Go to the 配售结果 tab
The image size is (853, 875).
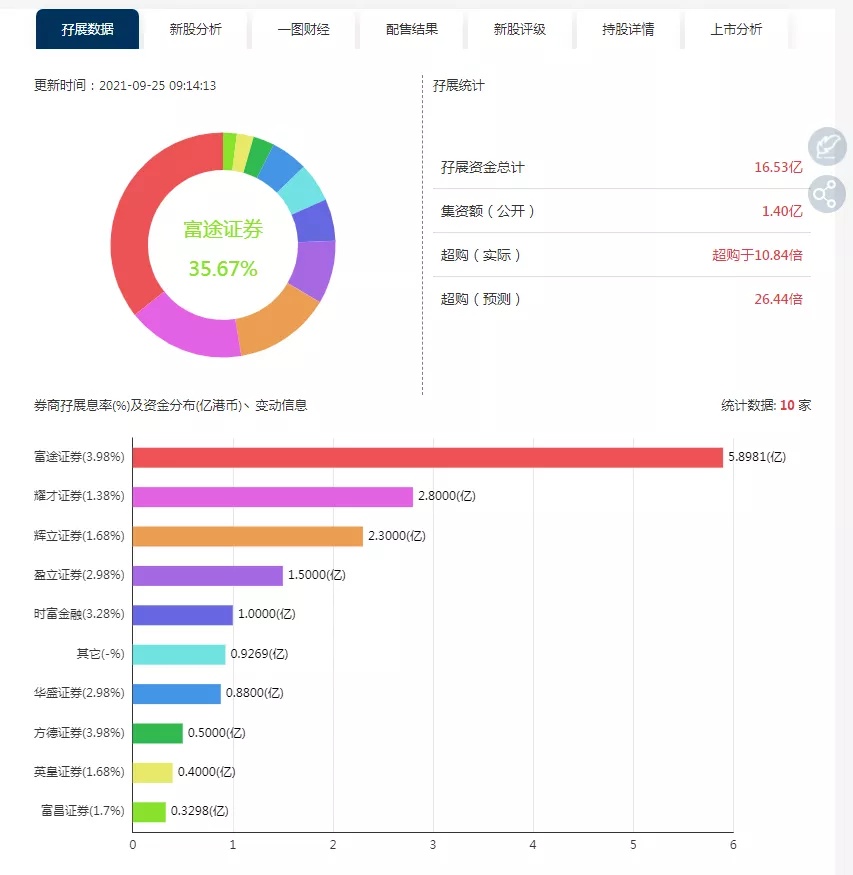(x=412, y=29)
